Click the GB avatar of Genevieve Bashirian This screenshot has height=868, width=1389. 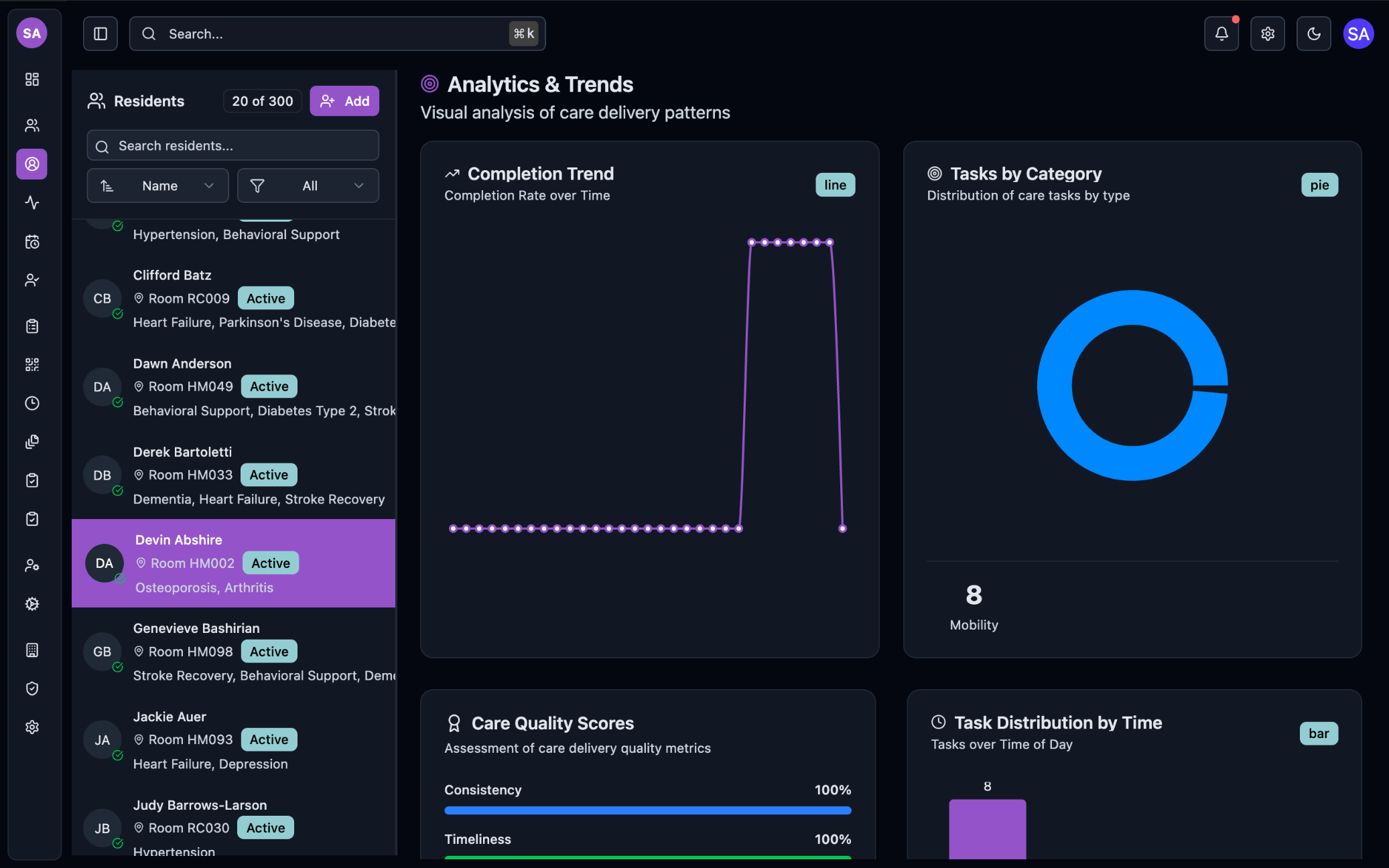coord(103,652)
